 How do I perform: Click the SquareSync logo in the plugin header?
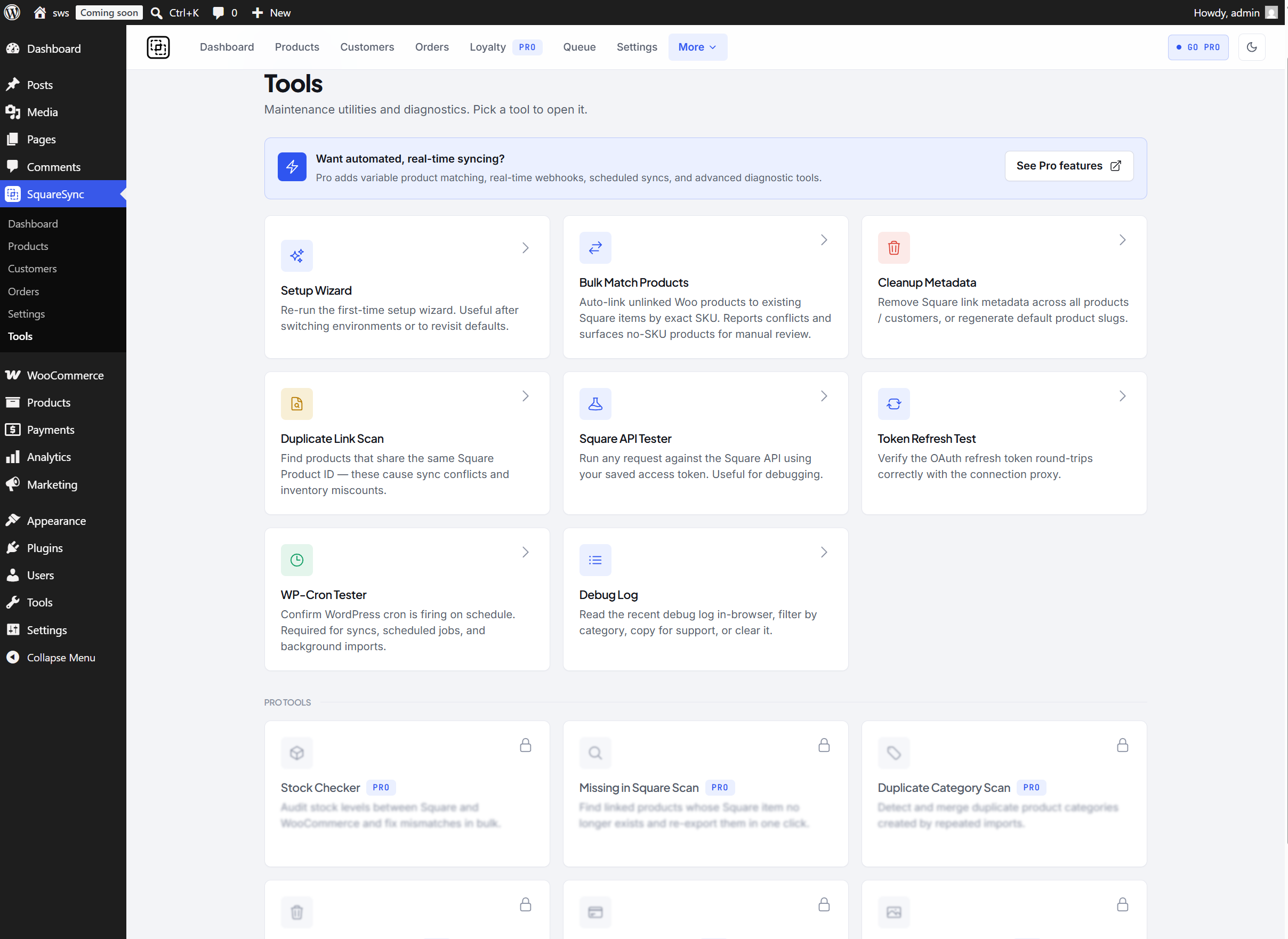coord(158,47)
